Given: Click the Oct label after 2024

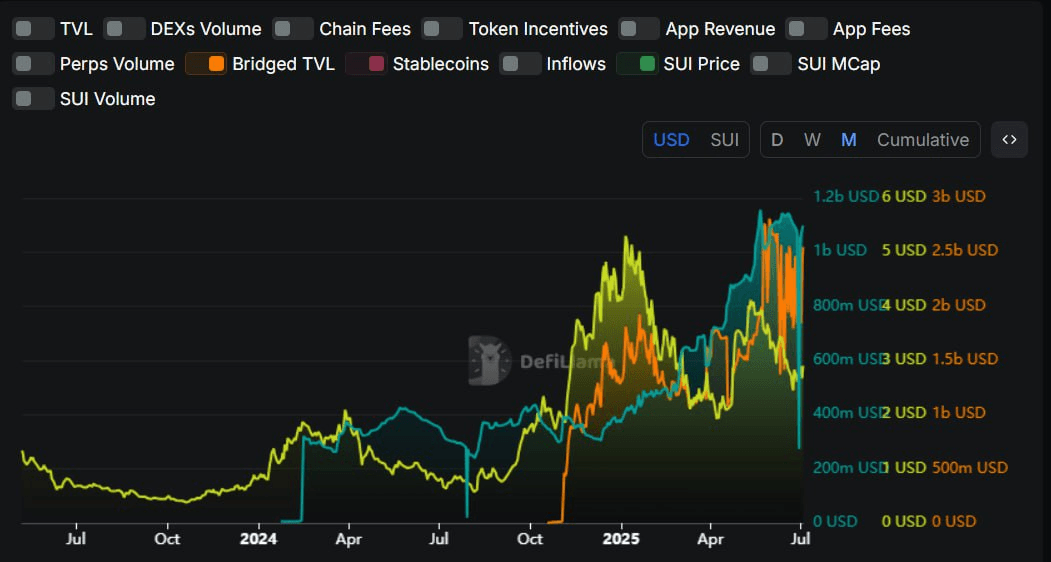Looking at the screenshot, I should click(530, 539).
